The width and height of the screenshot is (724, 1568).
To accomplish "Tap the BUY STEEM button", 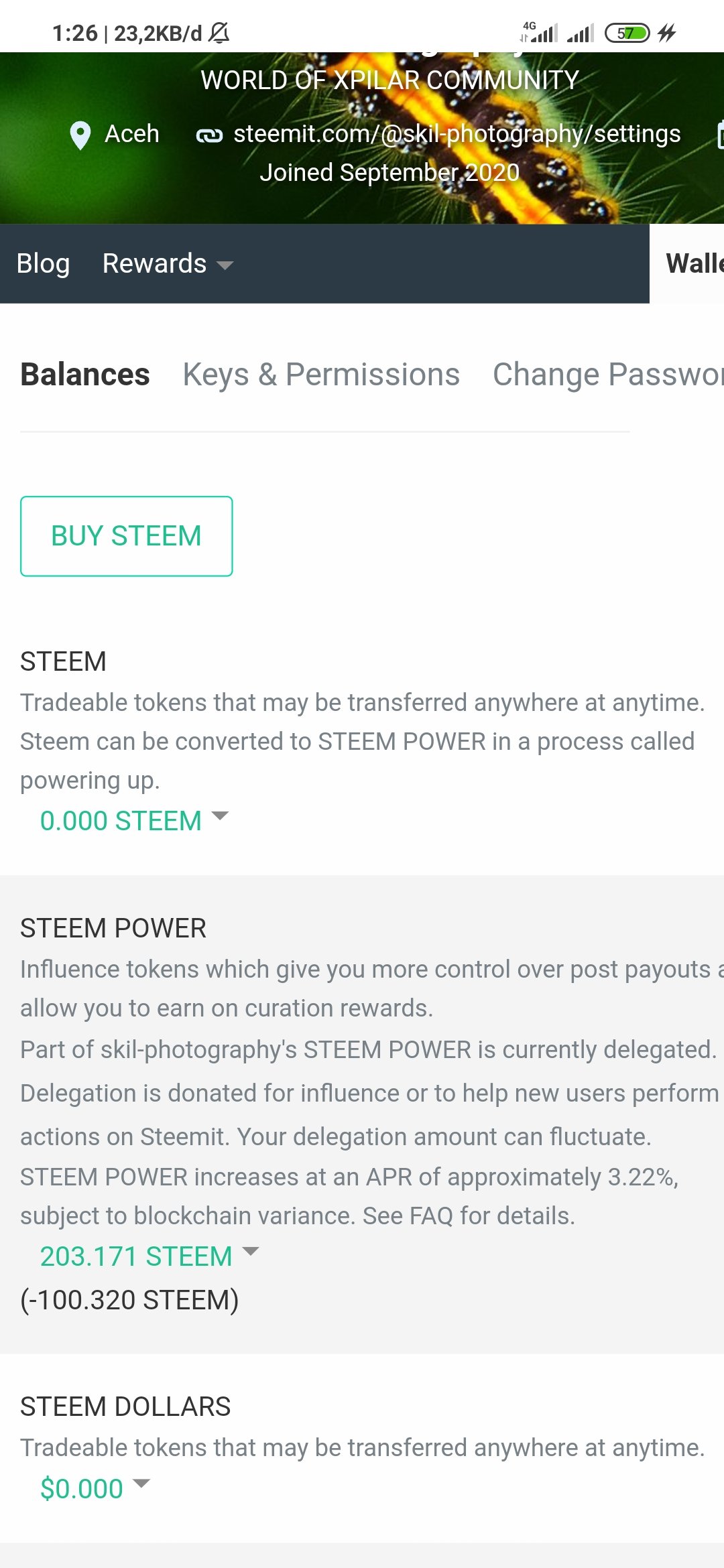I will 127,536.
